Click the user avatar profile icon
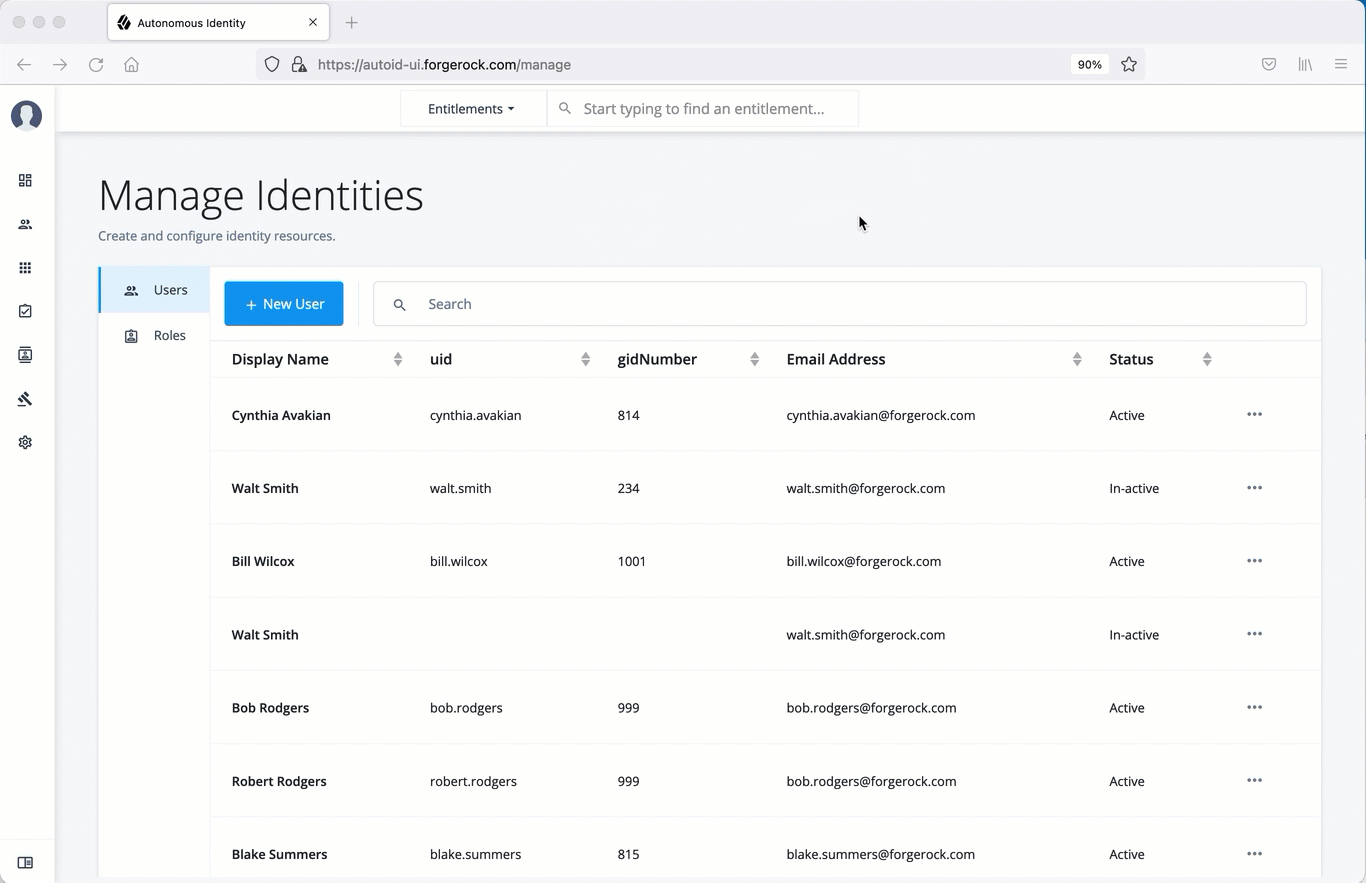Image resolution: width=1366 pixels, height=883 pixels. point(26,116)
